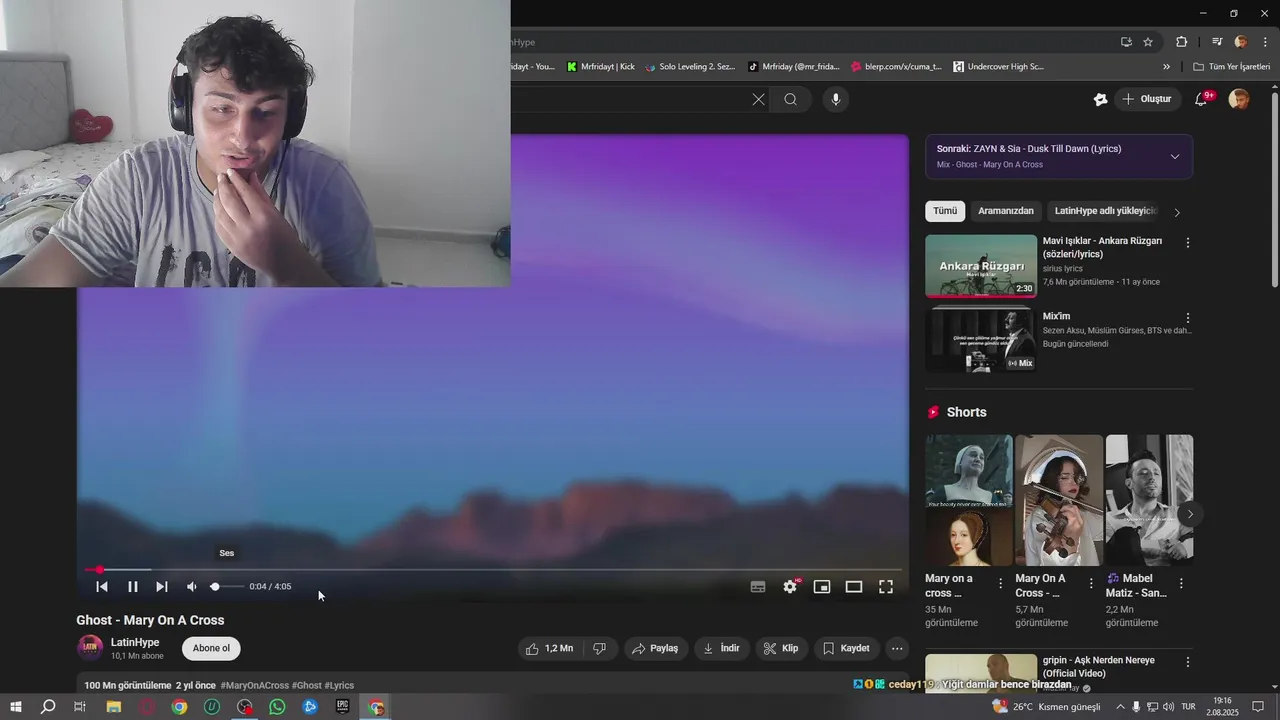Open LatinHype channel avatar

(90, 648)
